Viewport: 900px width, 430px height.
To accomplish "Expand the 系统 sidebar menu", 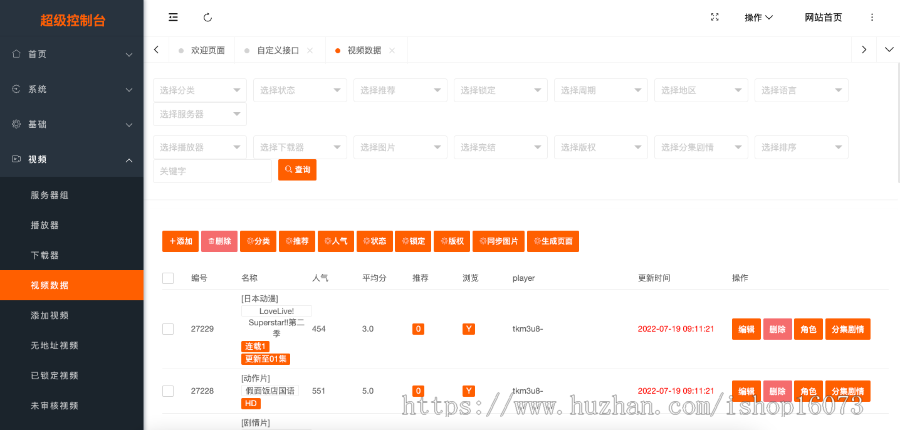I will [72, 90].
